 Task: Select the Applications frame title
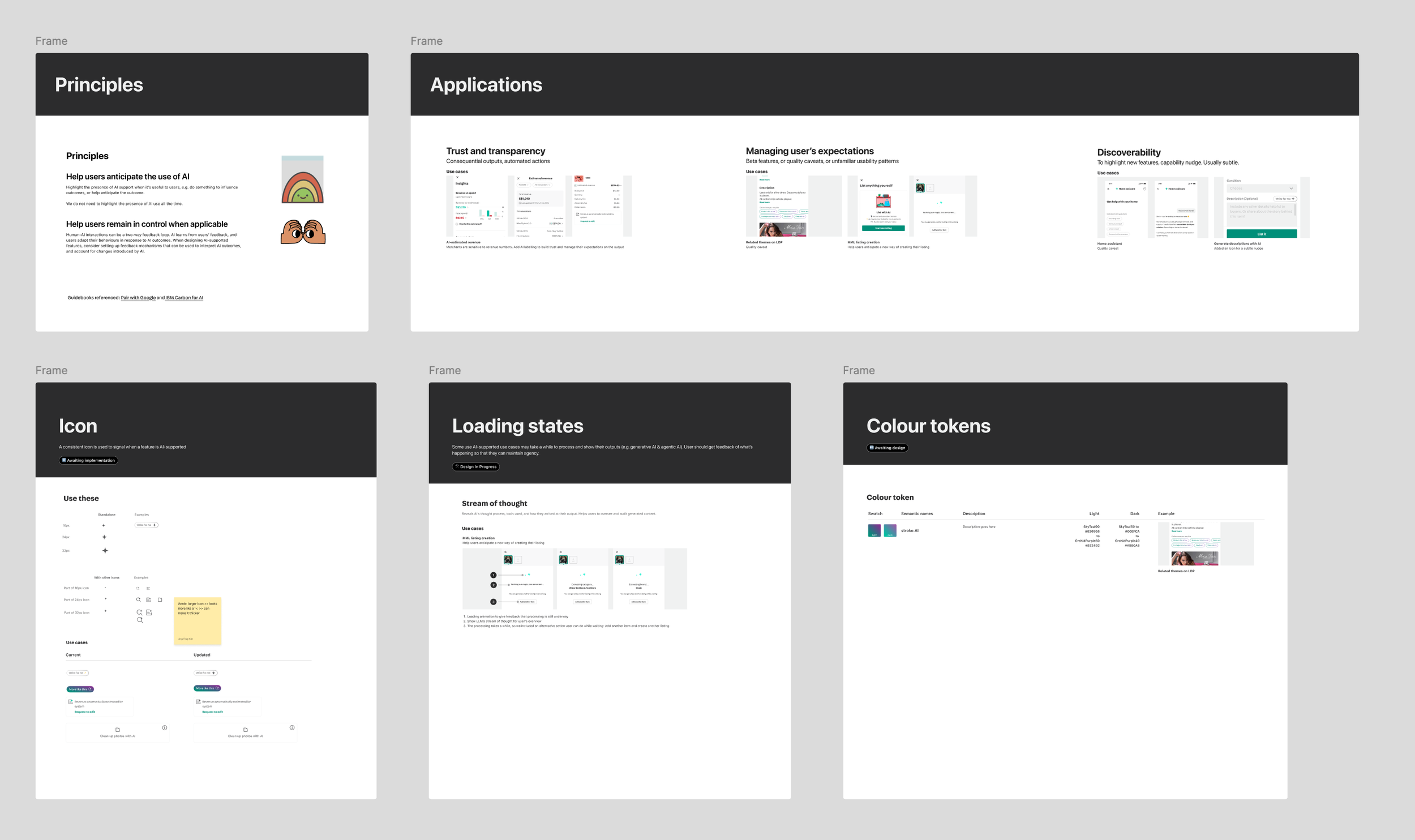486,85
